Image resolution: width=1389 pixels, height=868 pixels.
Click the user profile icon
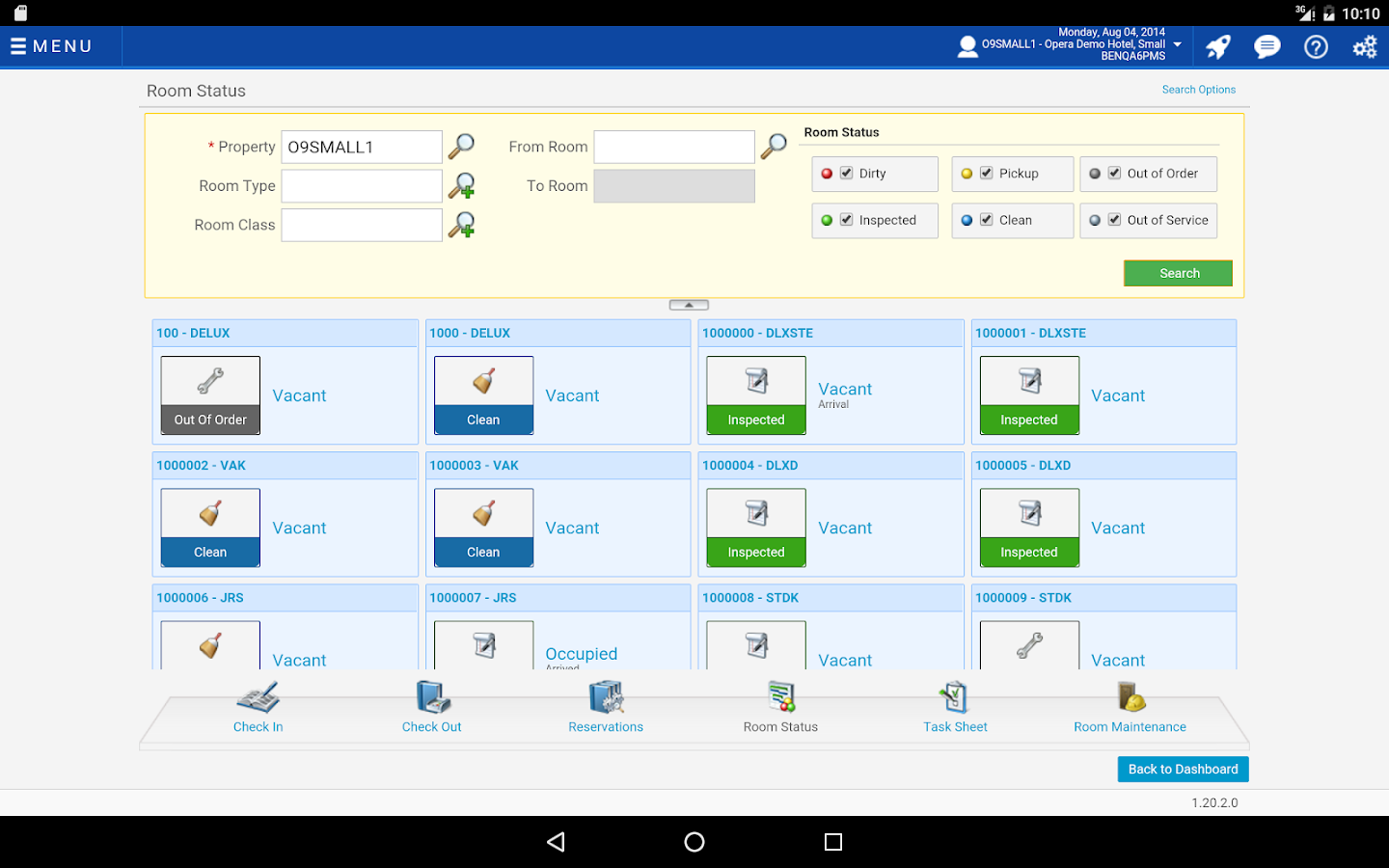(x=967, y=46)
